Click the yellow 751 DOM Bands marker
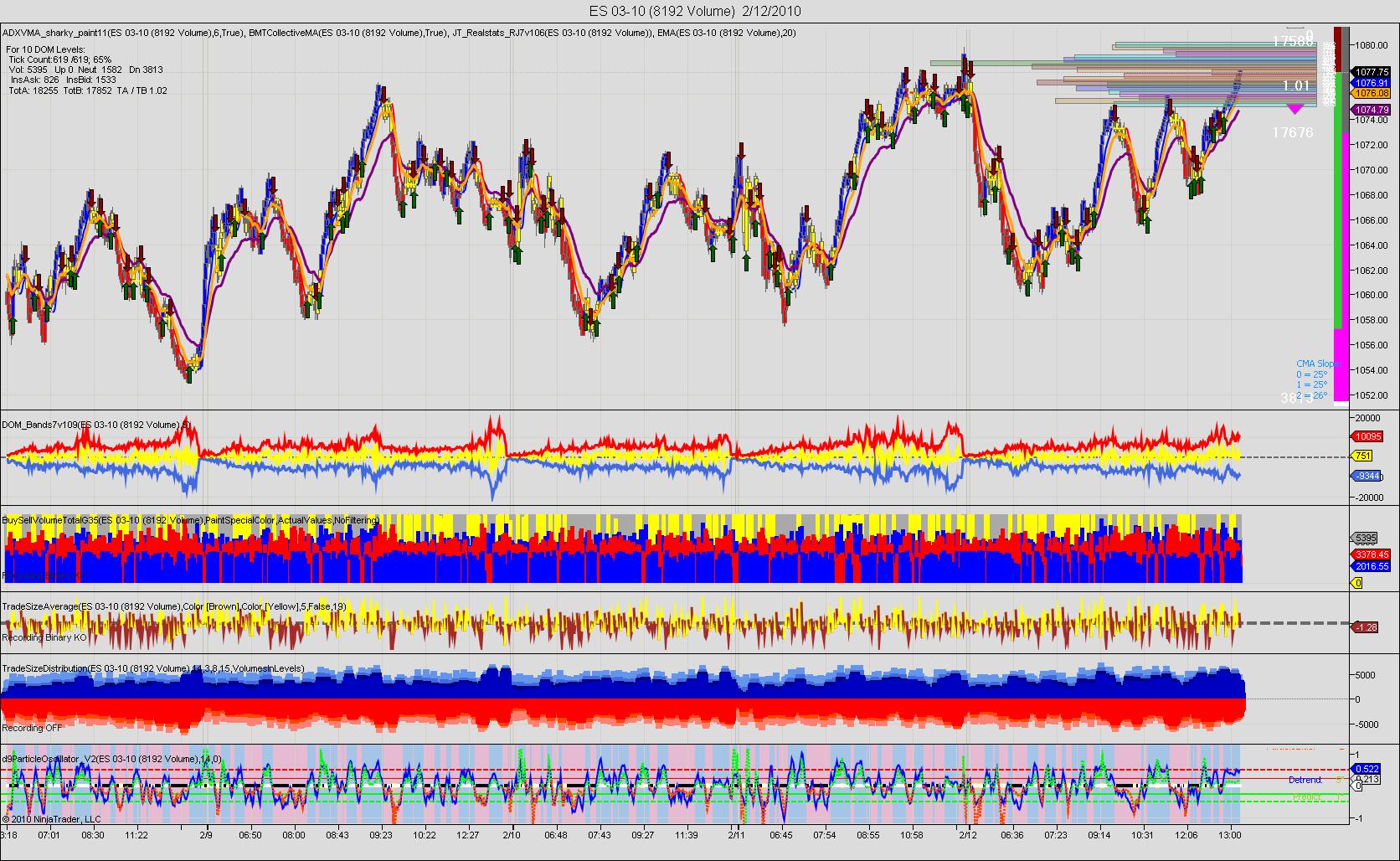Viewport: 1400px width, 861px height. (1362, 456)
